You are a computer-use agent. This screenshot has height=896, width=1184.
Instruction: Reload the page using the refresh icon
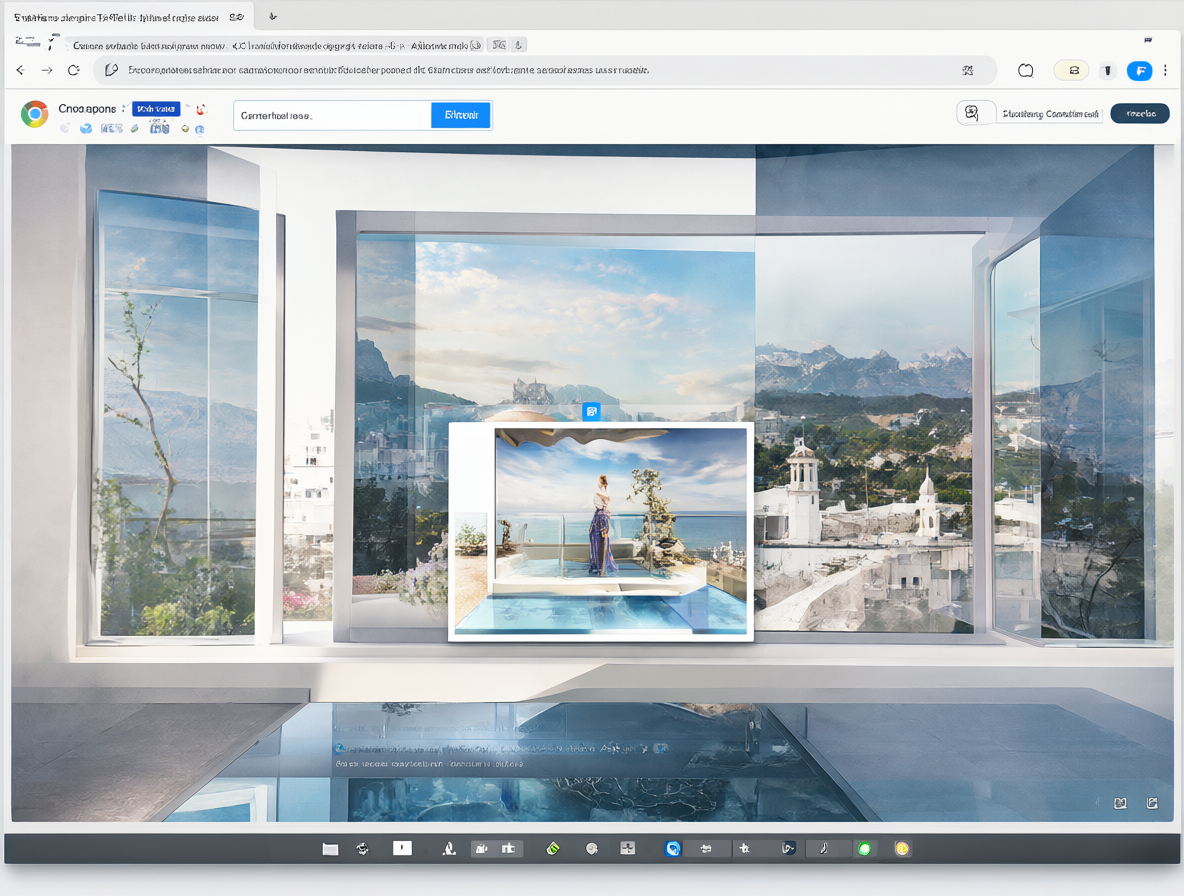coord(73,70)
